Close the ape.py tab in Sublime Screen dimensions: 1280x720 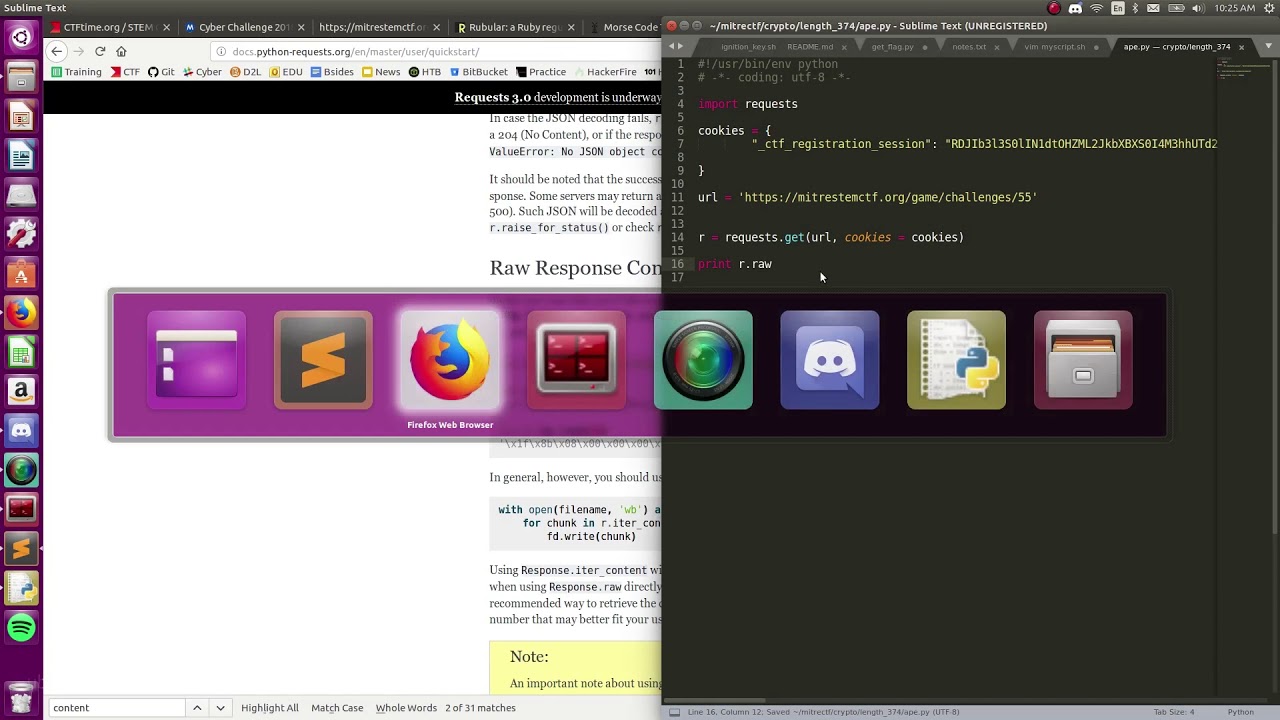pos(1241,47)
